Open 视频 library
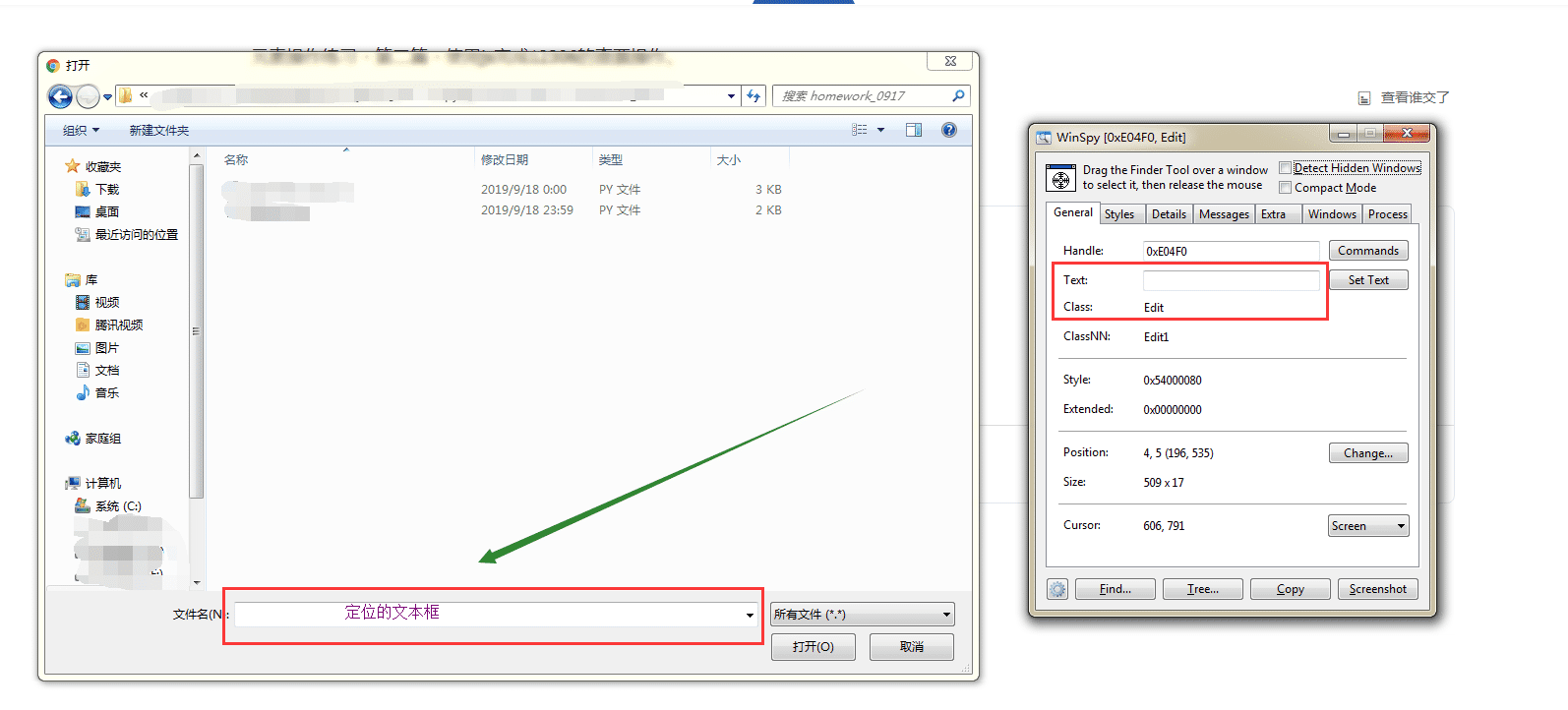This screenshot has height=710, width=1568. pyautogui.click(x=97, y=303)
